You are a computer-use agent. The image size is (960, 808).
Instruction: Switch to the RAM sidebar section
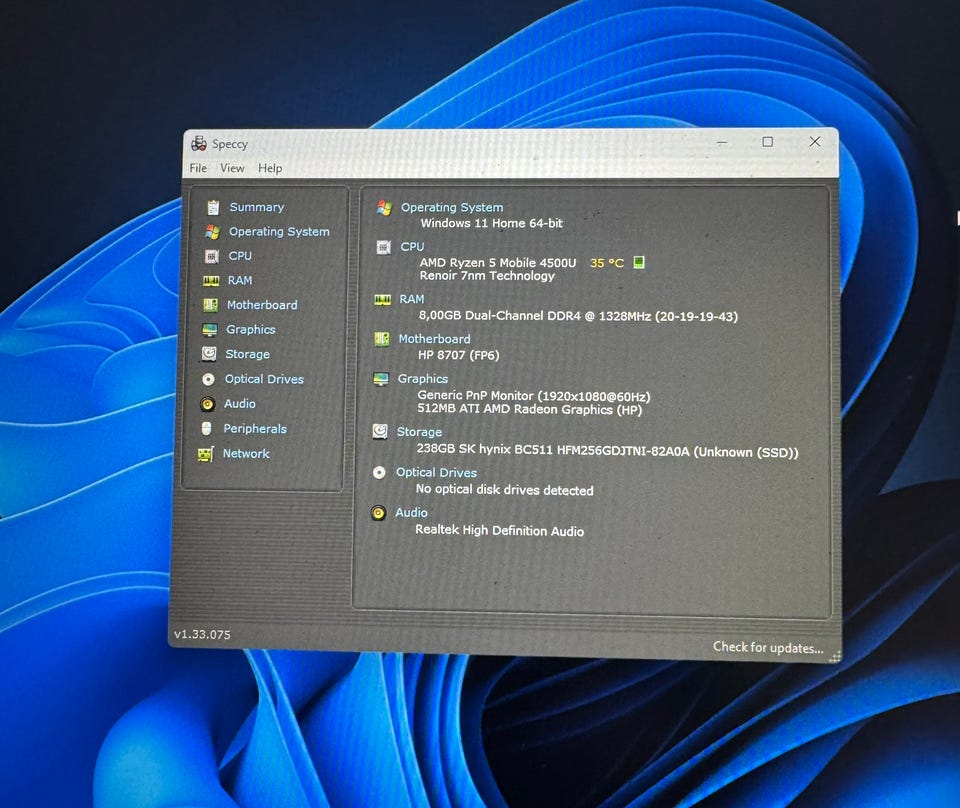pos(239,280)
